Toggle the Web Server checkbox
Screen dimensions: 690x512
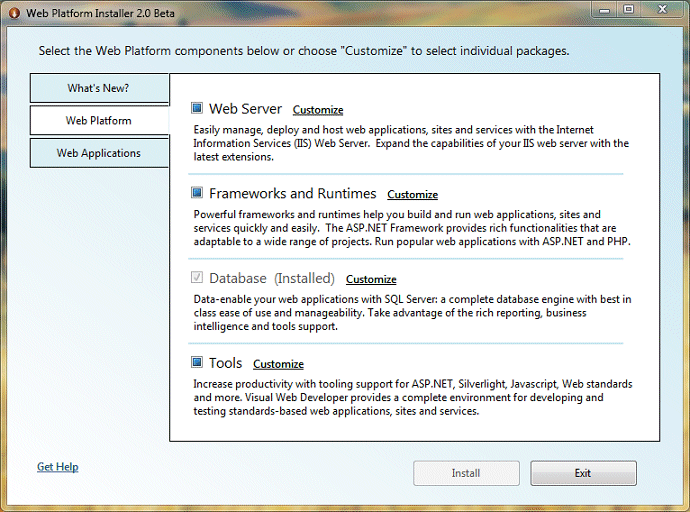(197, 108)
